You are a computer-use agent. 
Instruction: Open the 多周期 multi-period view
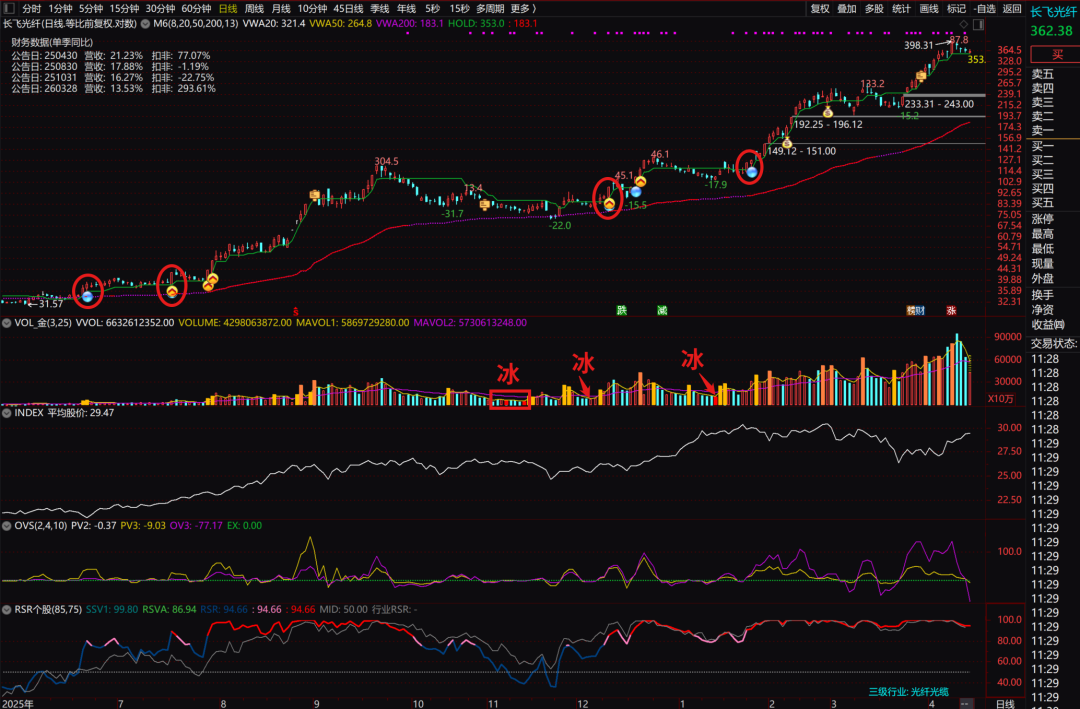pyautogui.click(x=490, y=8)
